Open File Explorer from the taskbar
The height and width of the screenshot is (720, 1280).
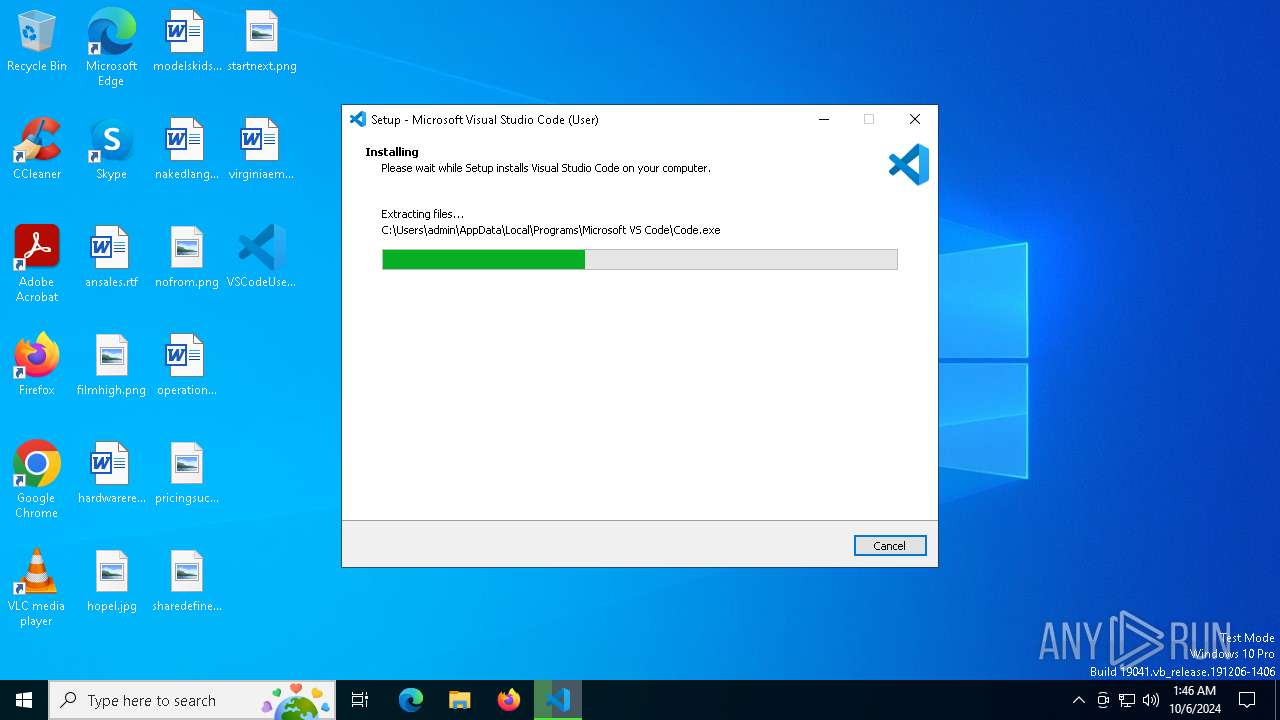(x=459, y=700)
